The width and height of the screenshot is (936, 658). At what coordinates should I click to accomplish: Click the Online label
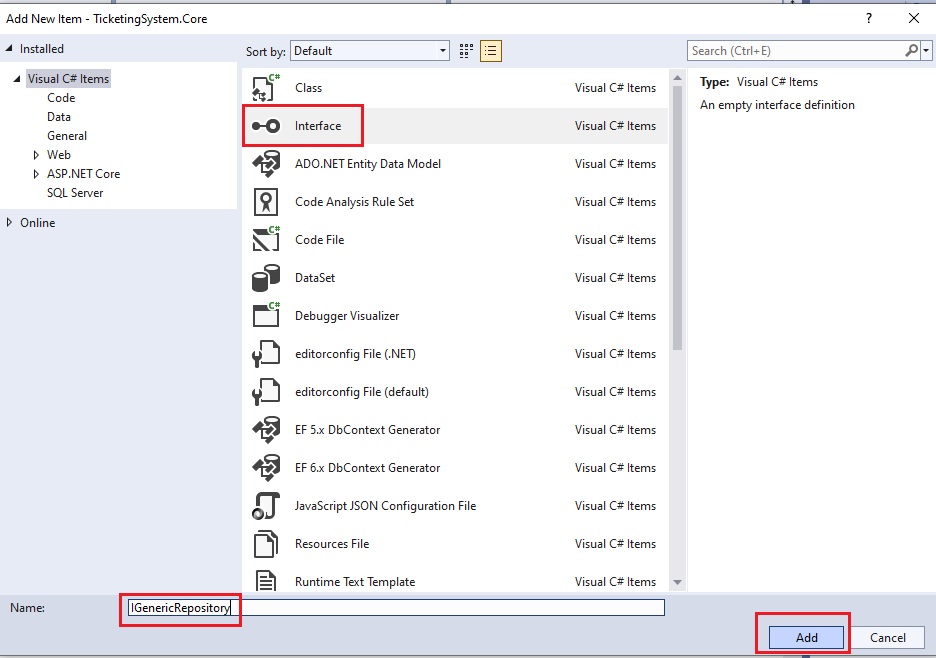38,223
